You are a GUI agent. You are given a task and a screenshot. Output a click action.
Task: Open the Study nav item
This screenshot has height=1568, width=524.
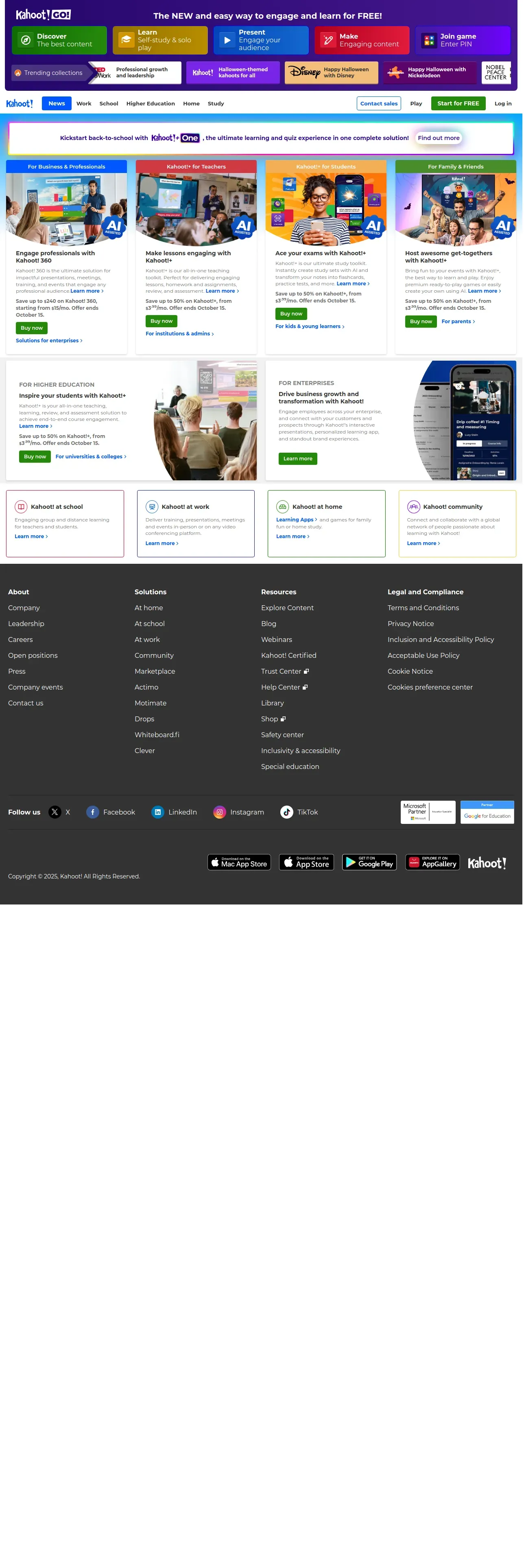click(x=216, y=103)
